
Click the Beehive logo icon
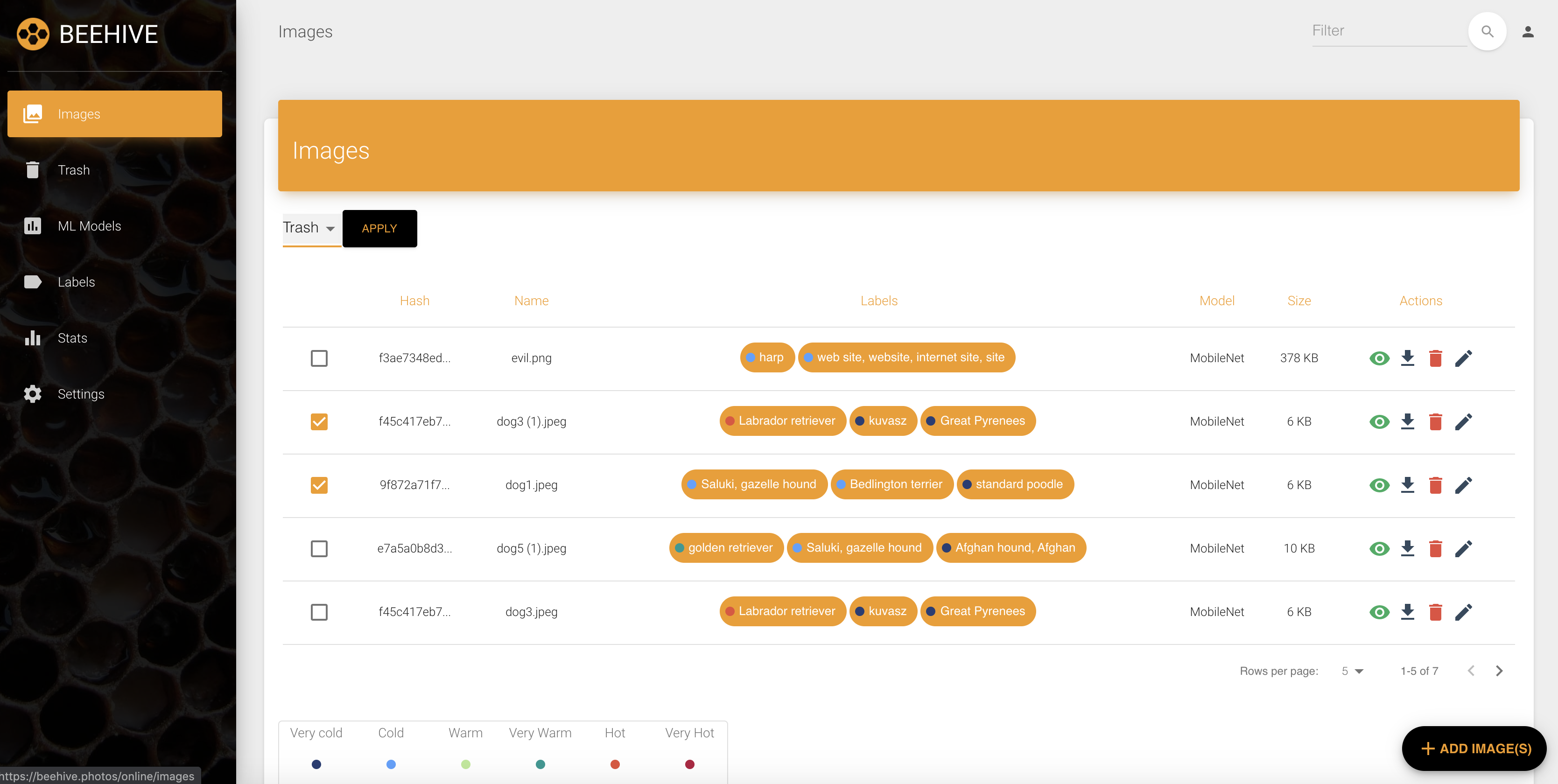pos(33,34)
